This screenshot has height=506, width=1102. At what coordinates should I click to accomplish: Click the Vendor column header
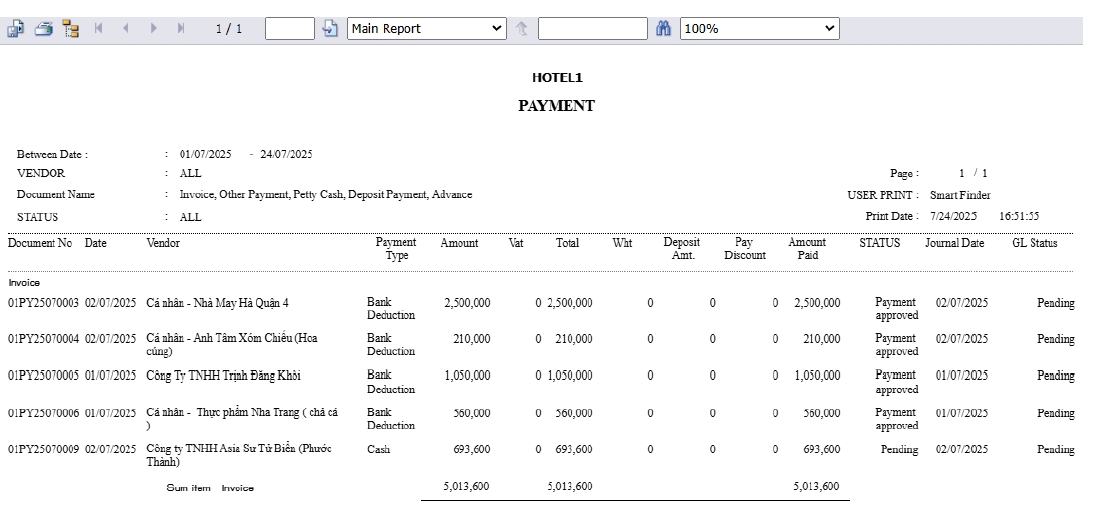coord(163,243)
